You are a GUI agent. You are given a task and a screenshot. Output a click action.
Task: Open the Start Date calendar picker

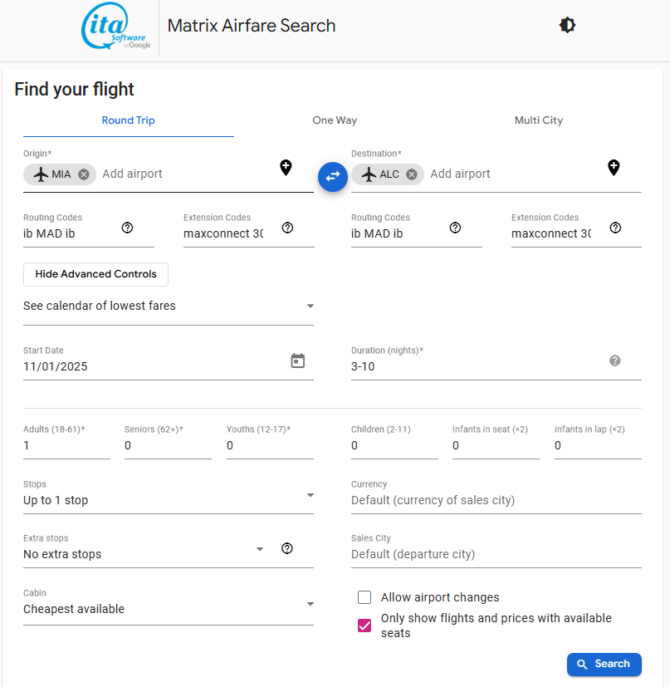[298, 361]
